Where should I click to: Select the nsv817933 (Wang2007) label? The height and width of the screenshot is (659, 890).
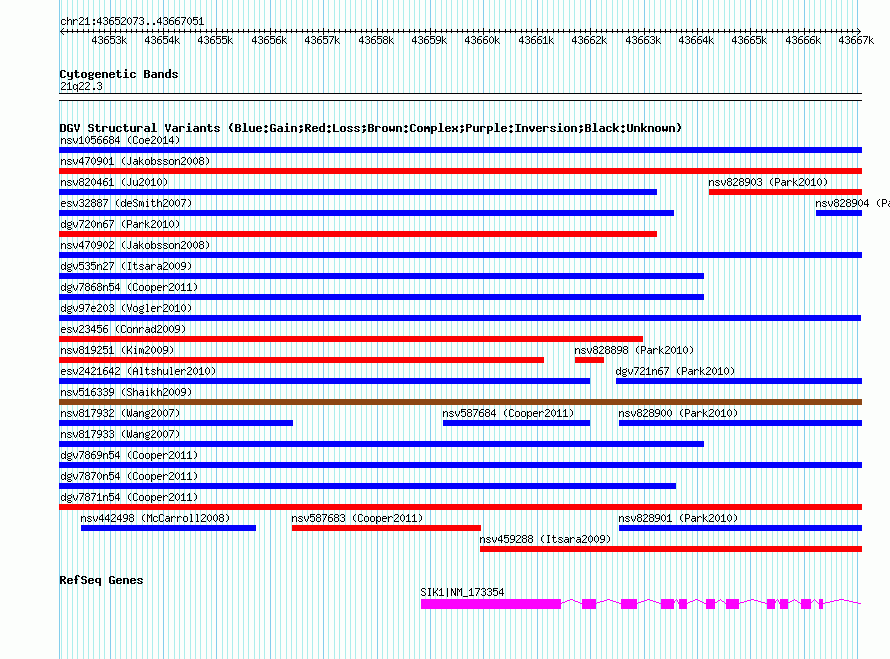[x=120, y=434]
